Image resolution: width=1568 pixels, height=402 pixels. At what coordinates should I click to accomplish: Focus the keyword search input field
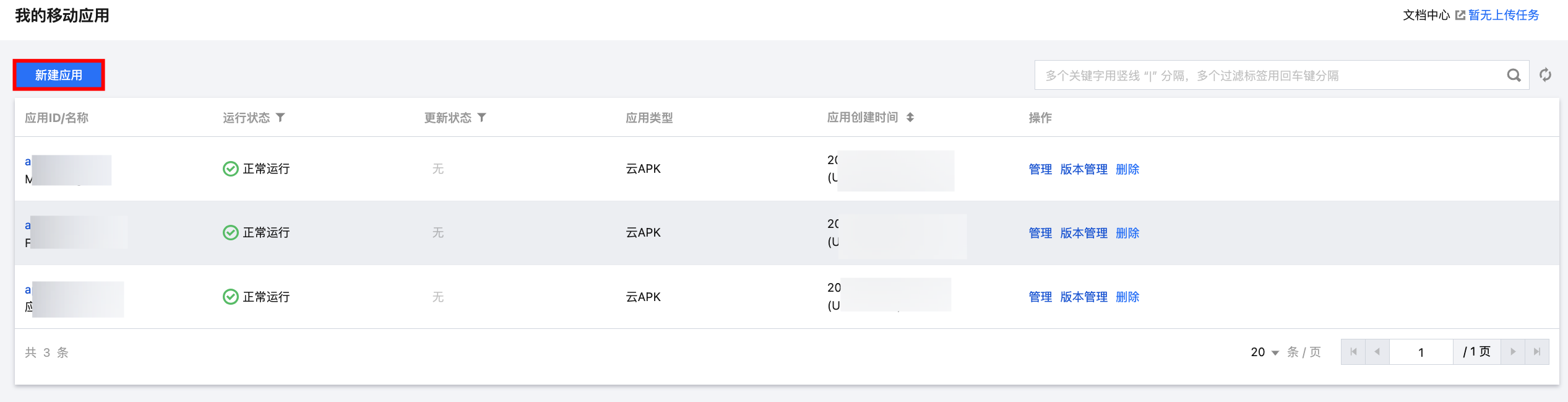[x=1269, y=76]
